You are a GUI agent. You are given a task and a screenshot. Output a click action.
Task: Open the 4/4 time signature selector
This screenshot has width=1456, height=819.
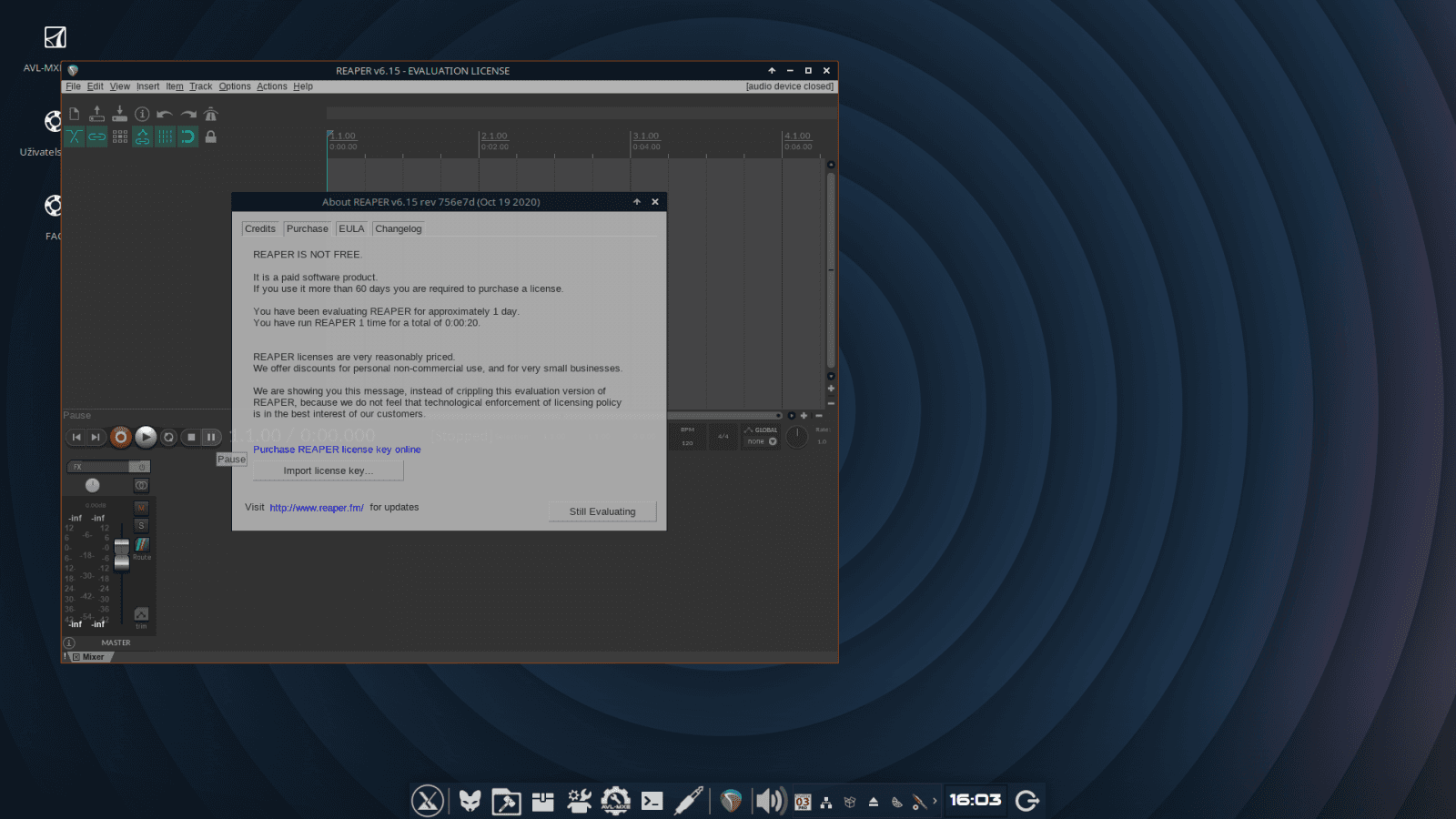click(723, 436)
